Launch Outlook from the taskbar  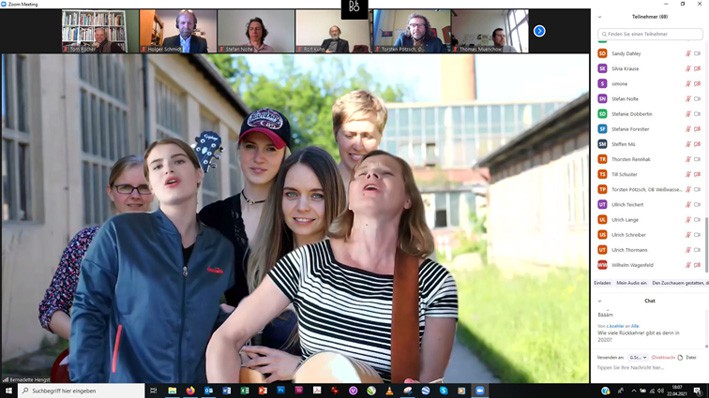tap(208, 390)
